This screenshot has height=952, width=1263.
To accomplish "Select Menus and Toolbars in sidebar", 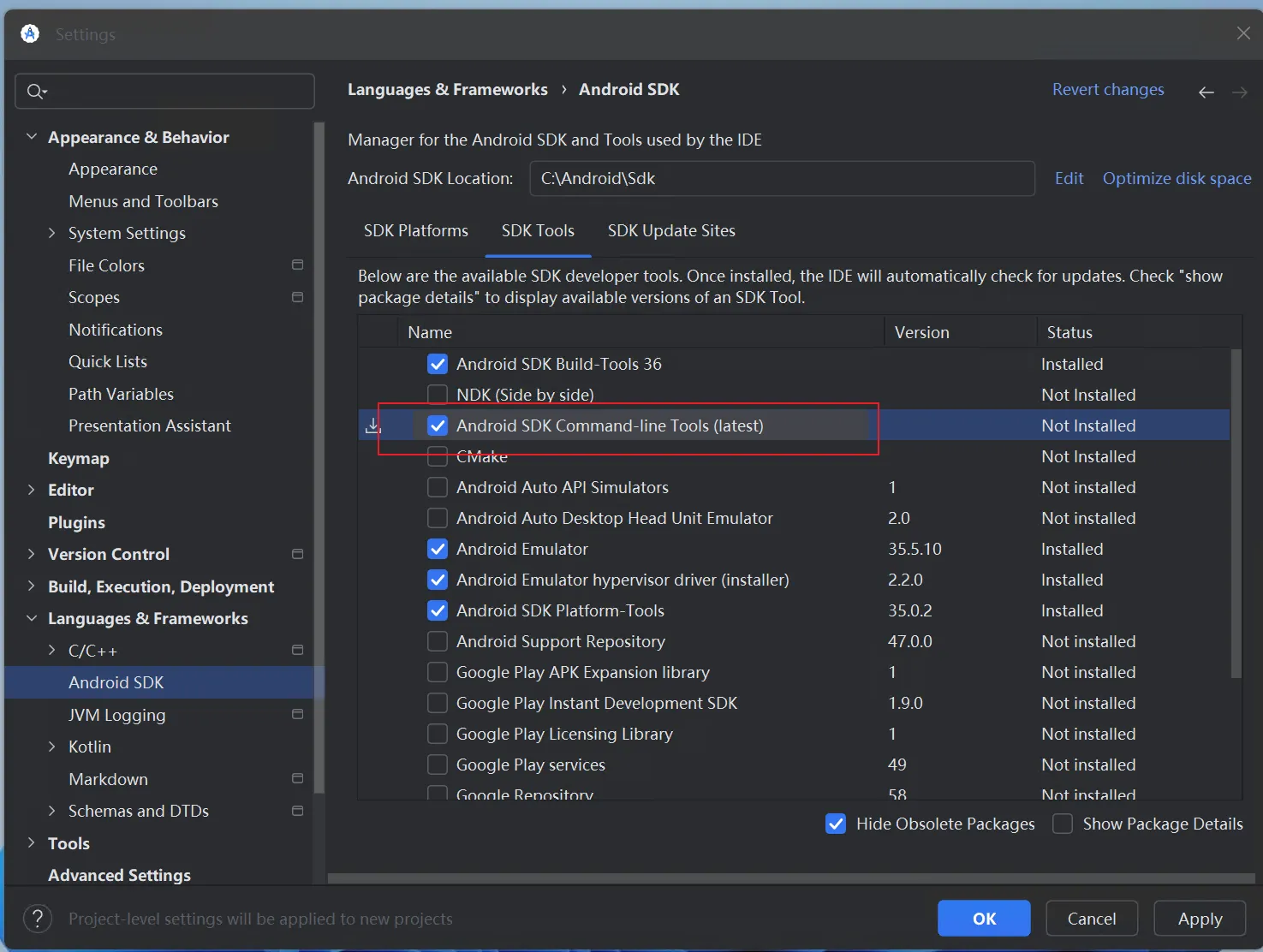I will pyautogui.click(x=144, y=201).
